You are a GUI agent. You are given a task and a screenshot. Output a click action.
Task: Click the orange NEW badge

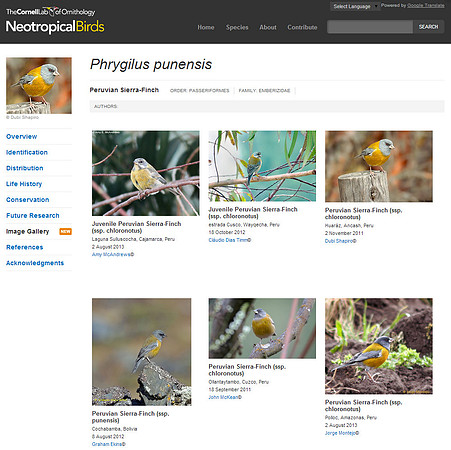[x=65, y=231]
